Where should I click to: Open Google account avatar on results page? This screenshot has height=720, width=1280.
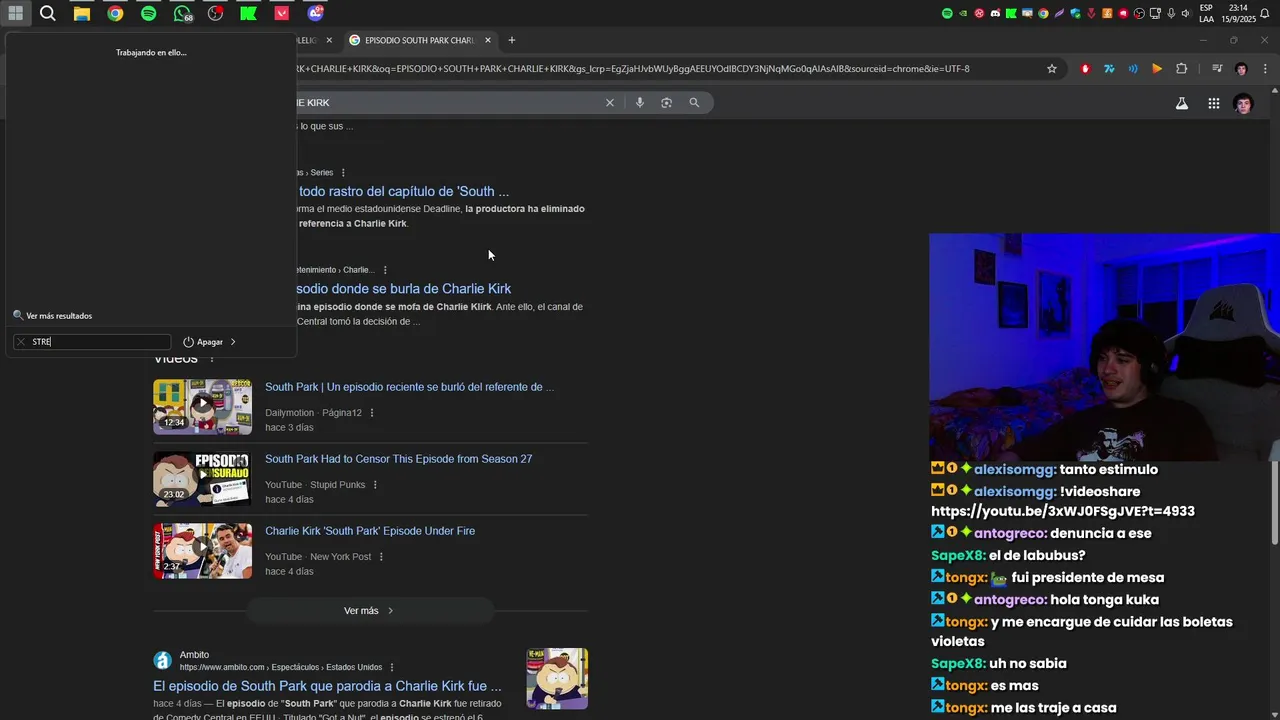tap(1243, 103)
